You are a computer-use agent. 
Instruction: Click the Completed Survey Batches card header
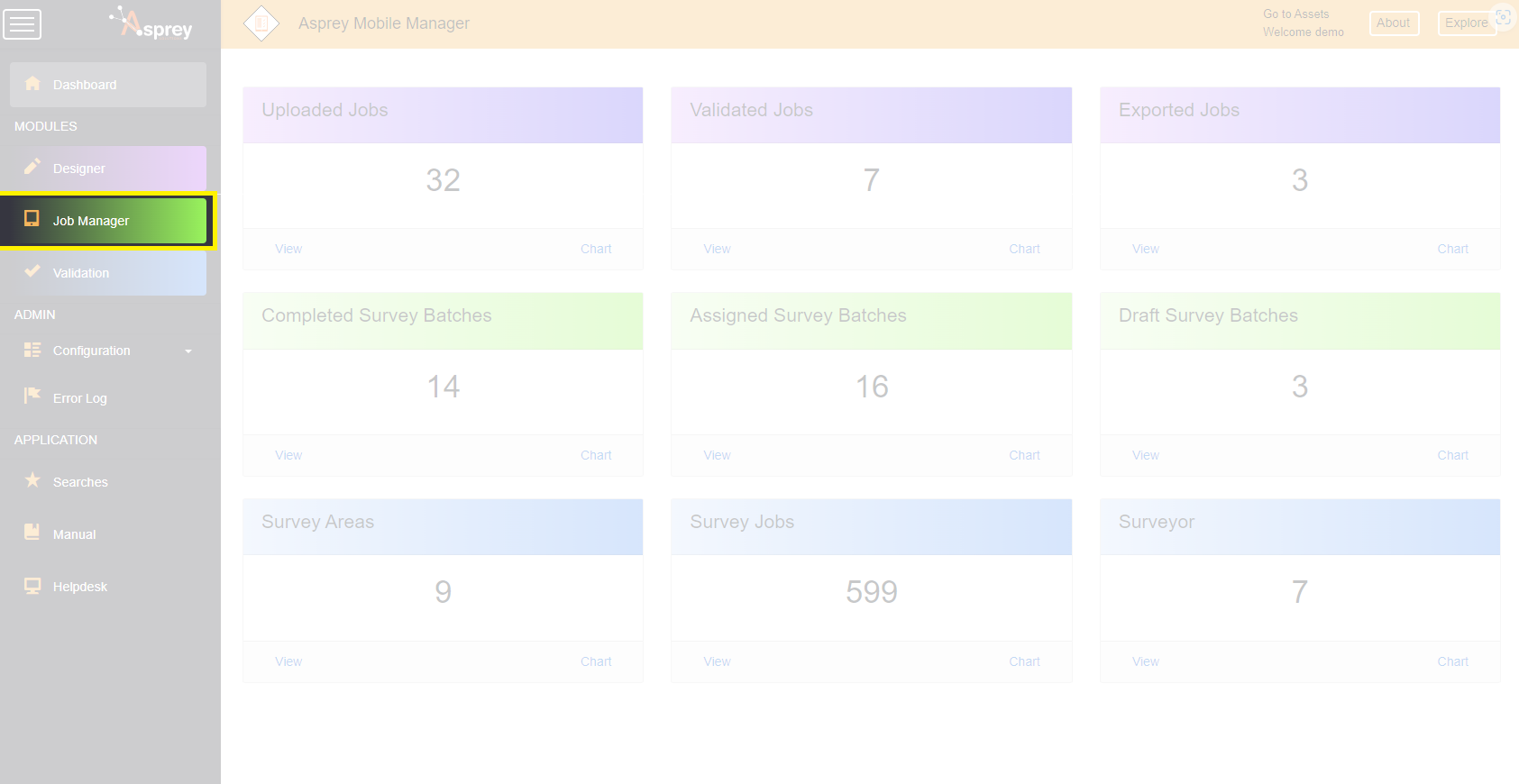443,316
